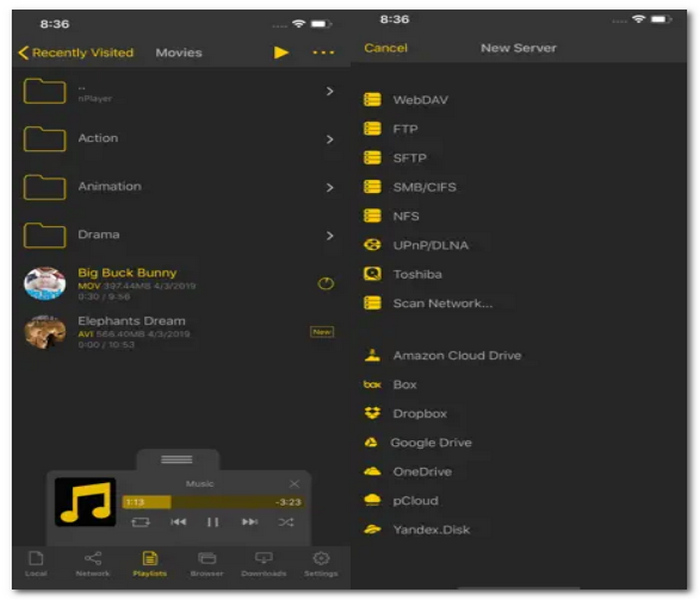Open Elephants Dream thumbnail
700x600 pixels.
tap(45, 332)
